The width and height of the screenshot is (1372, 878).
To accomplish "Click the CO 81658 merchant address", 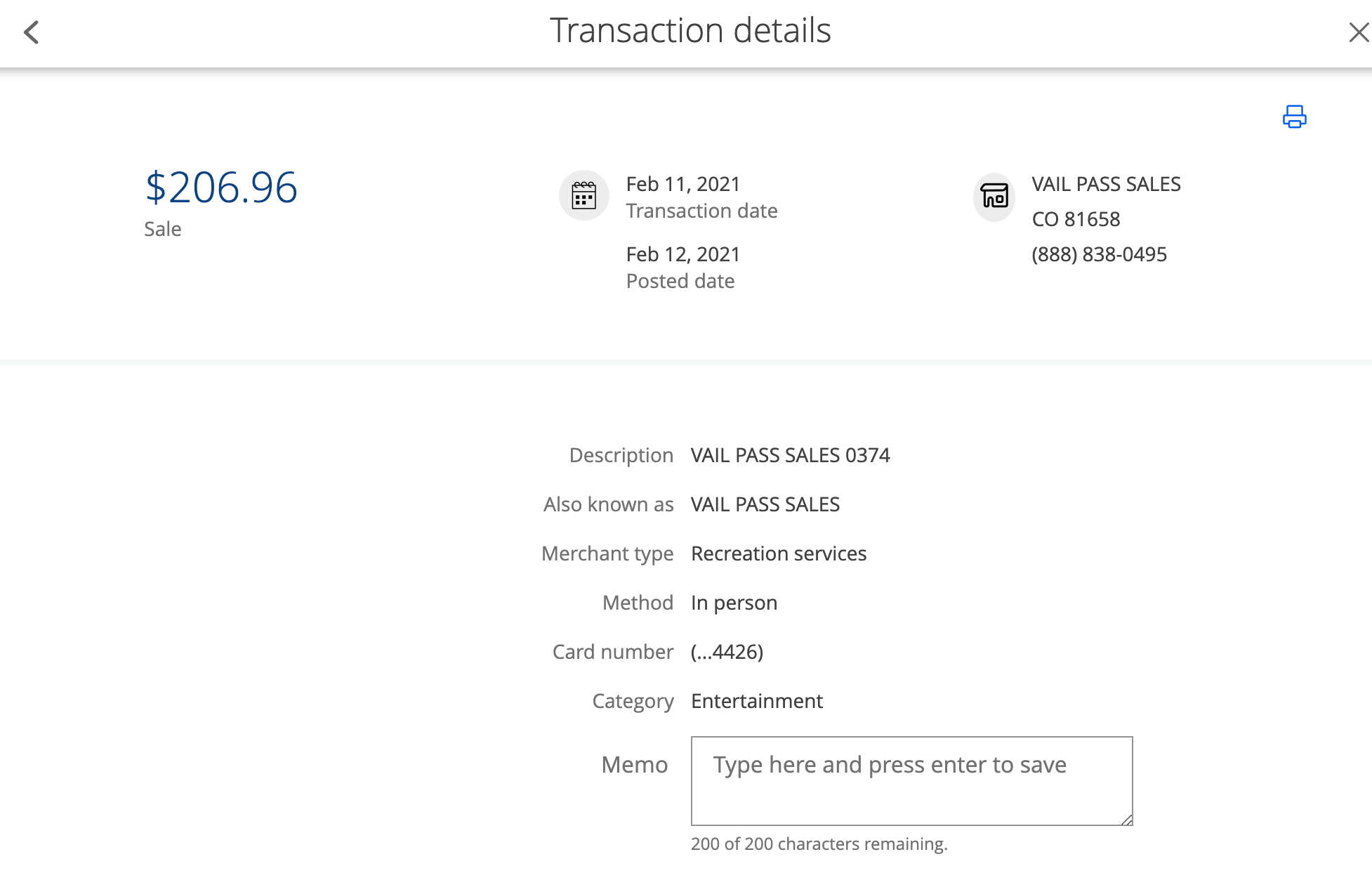I will [1076, 219].
